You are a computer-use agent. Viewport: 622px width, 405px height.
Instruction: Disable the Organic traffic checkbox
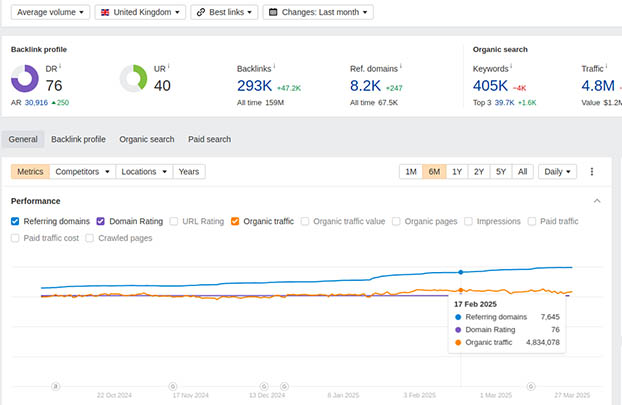click(235, 221)
